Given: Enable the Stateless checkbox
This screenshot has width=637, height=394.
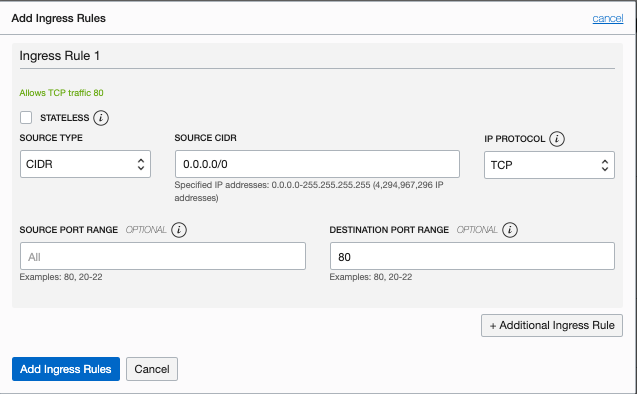Looking at the screenshot, I should (x=26, y=118).
